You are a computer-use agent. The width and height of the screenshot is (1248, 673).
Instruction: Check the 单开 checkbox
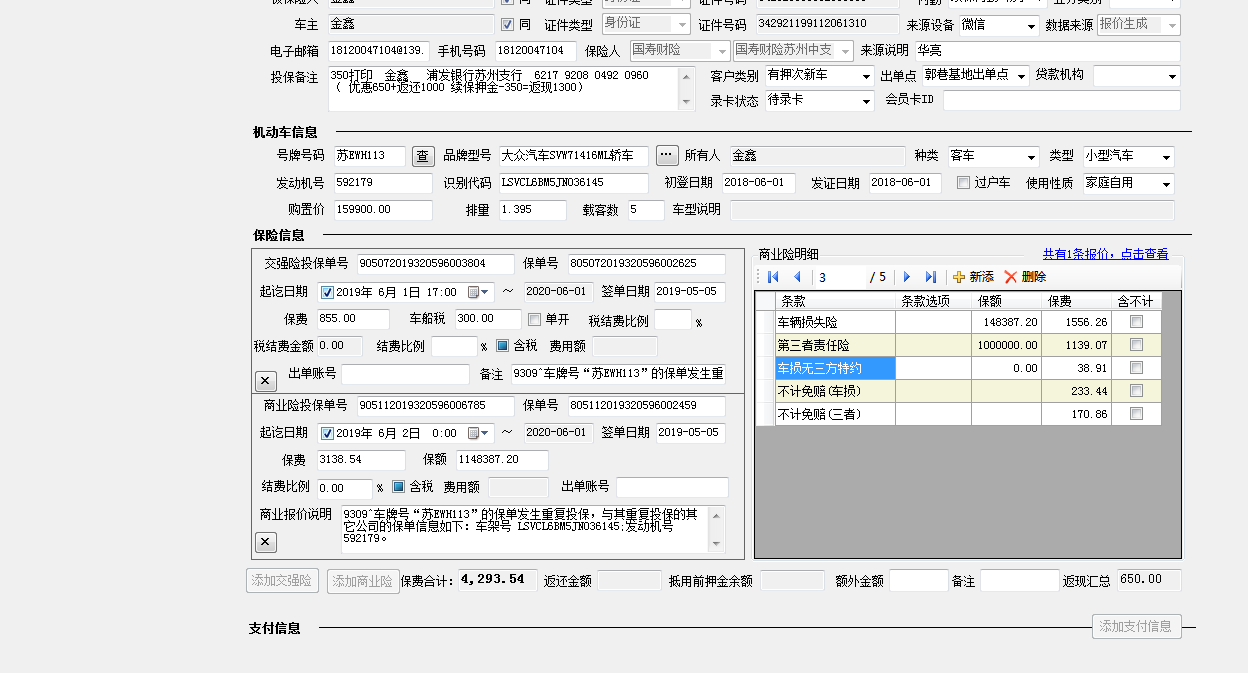coord(534,320)
